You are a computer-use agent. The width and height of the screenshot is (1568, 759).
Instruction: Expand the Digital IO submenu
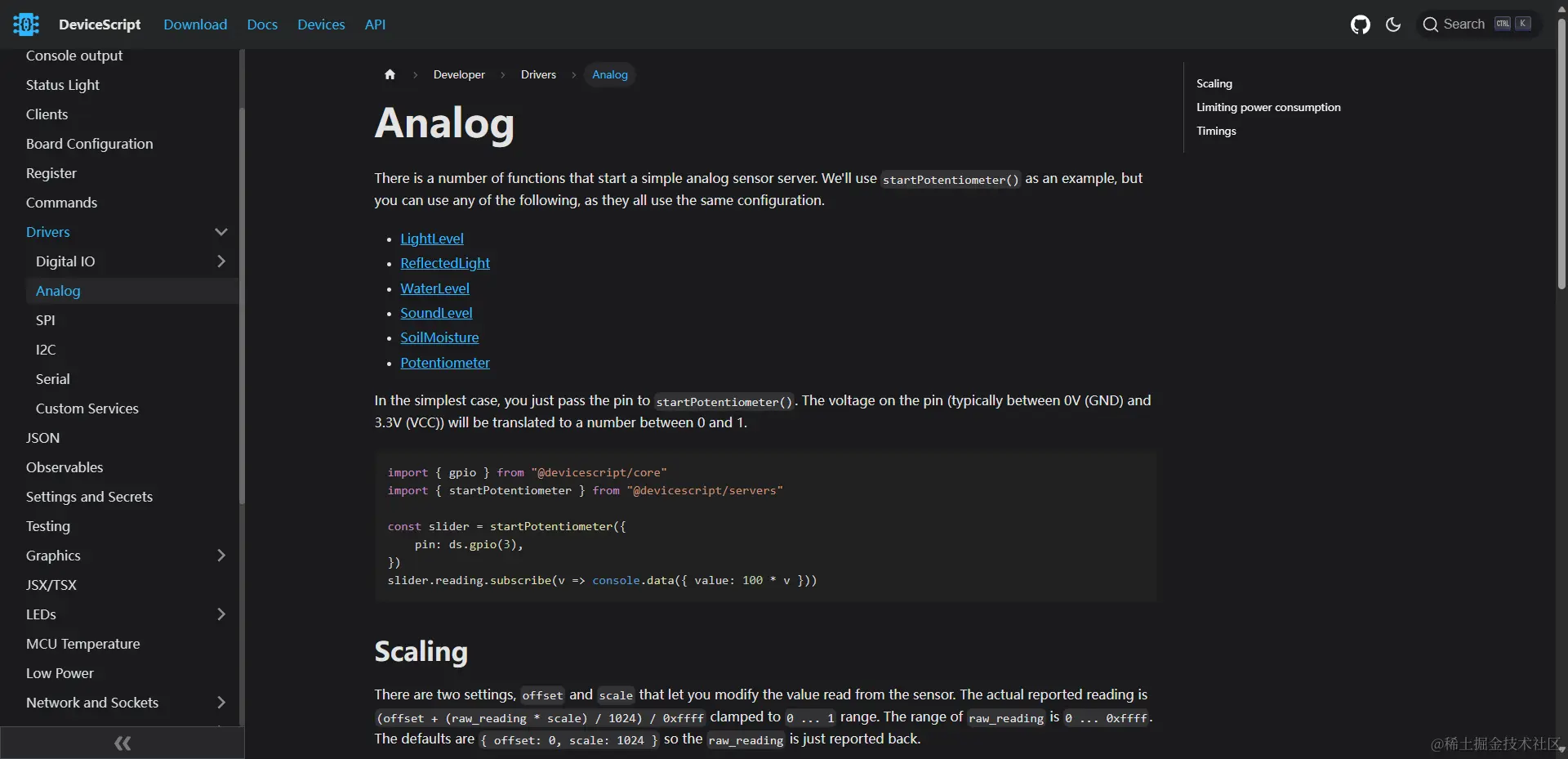pyautogui.click(x=220, y=261)
